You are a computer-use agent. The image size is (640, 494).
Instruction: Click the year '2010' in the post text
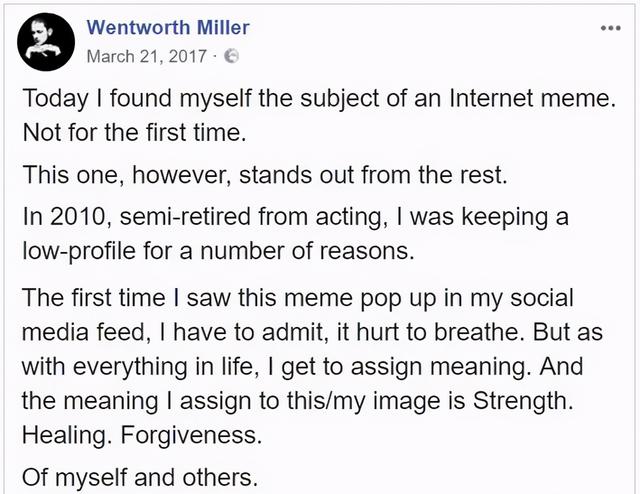pos(78,217)
